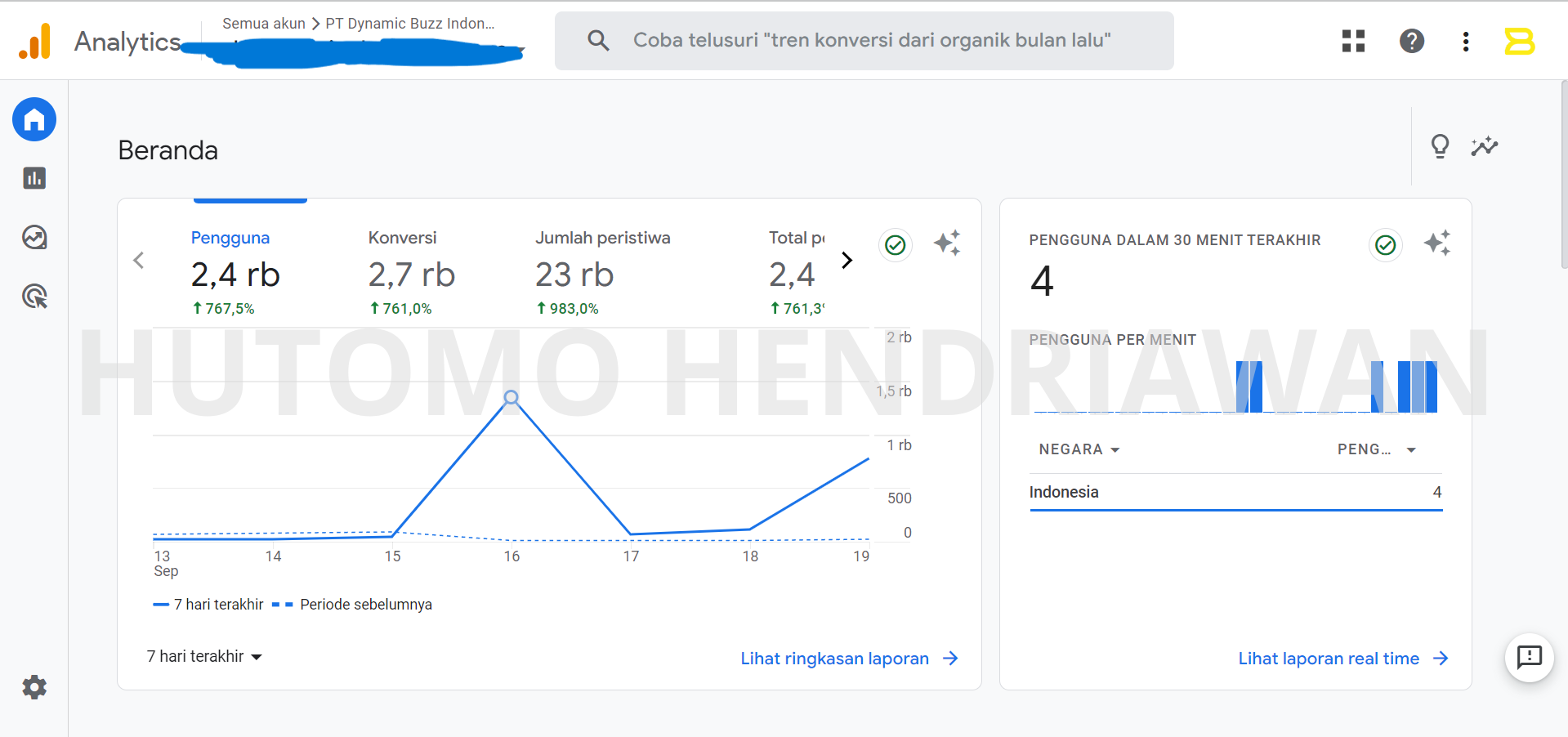Click the Indonesia country row

(1235, 492)
